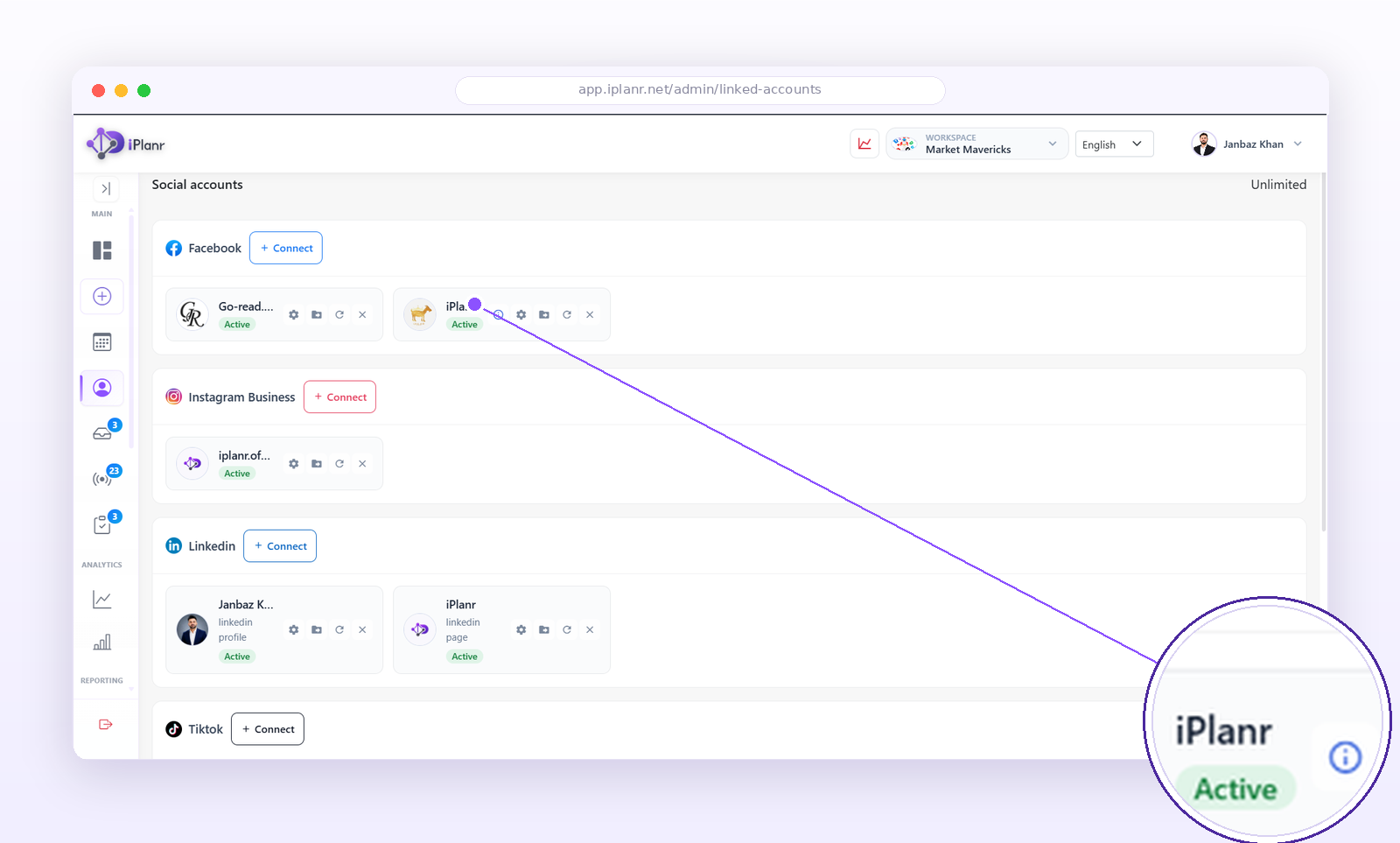Expand the collapsed sidebar arrow
This screenshot has width=1400, height=843.
pyautogui.click(x=106, y=188)
